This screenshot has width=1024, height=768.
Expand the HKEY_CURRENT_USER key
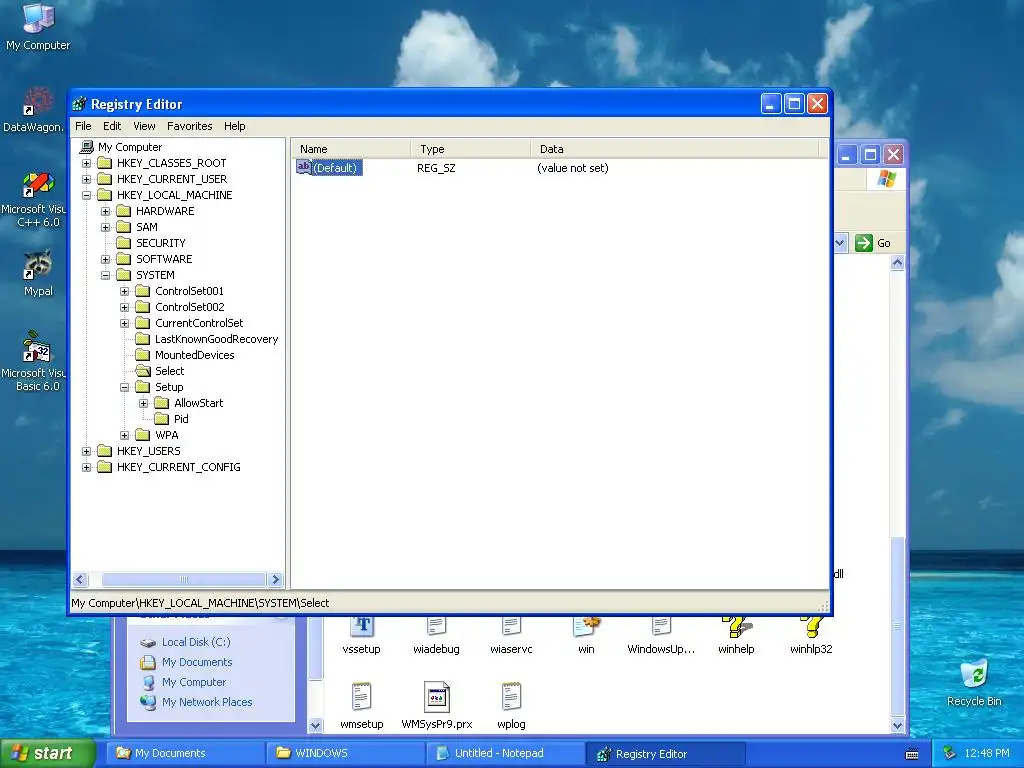pyautogui.click(x=86, y=179)
